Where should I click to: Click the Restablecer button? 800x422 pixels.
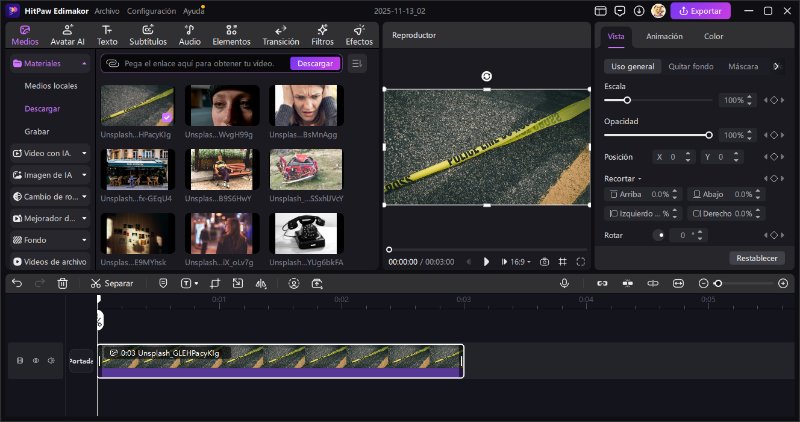(x=757, y=258)
